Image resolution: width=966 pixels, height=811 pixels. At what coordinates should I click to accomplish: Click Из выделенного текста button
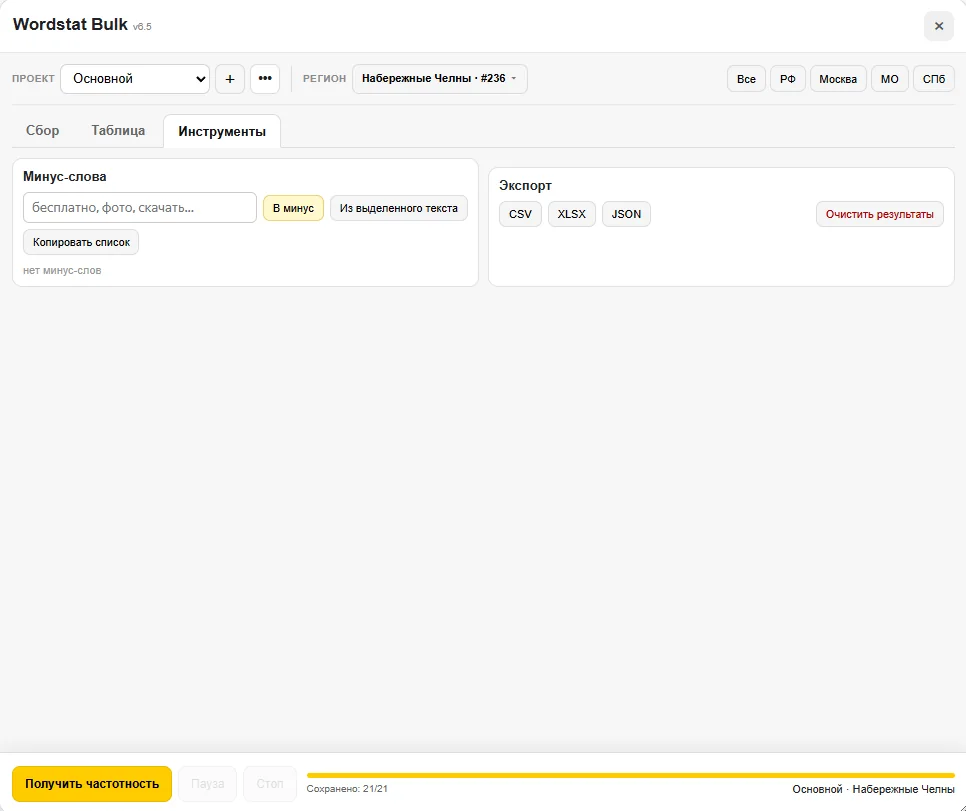tap(399, 208)
